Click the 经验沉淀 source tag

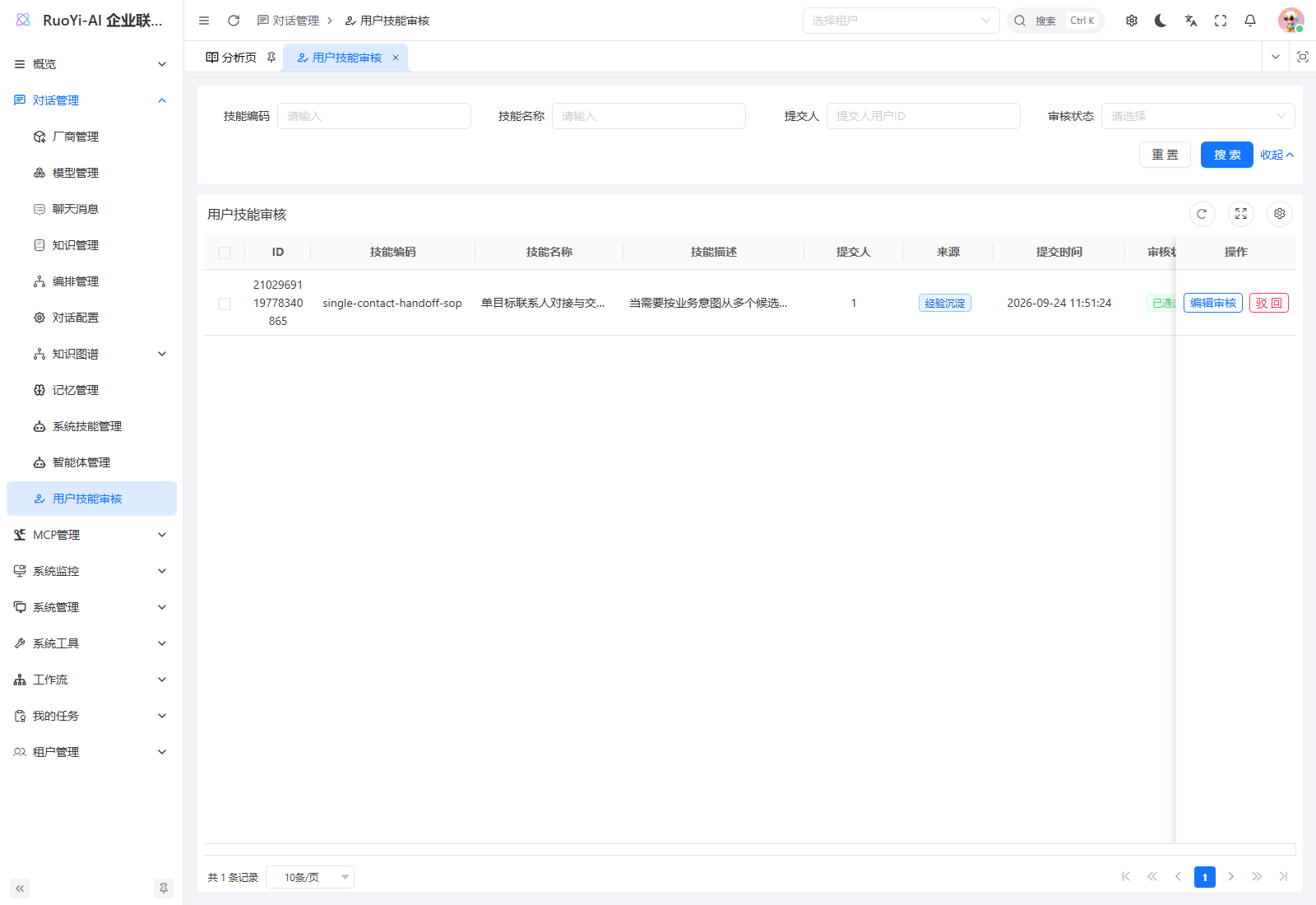point(945,303)
